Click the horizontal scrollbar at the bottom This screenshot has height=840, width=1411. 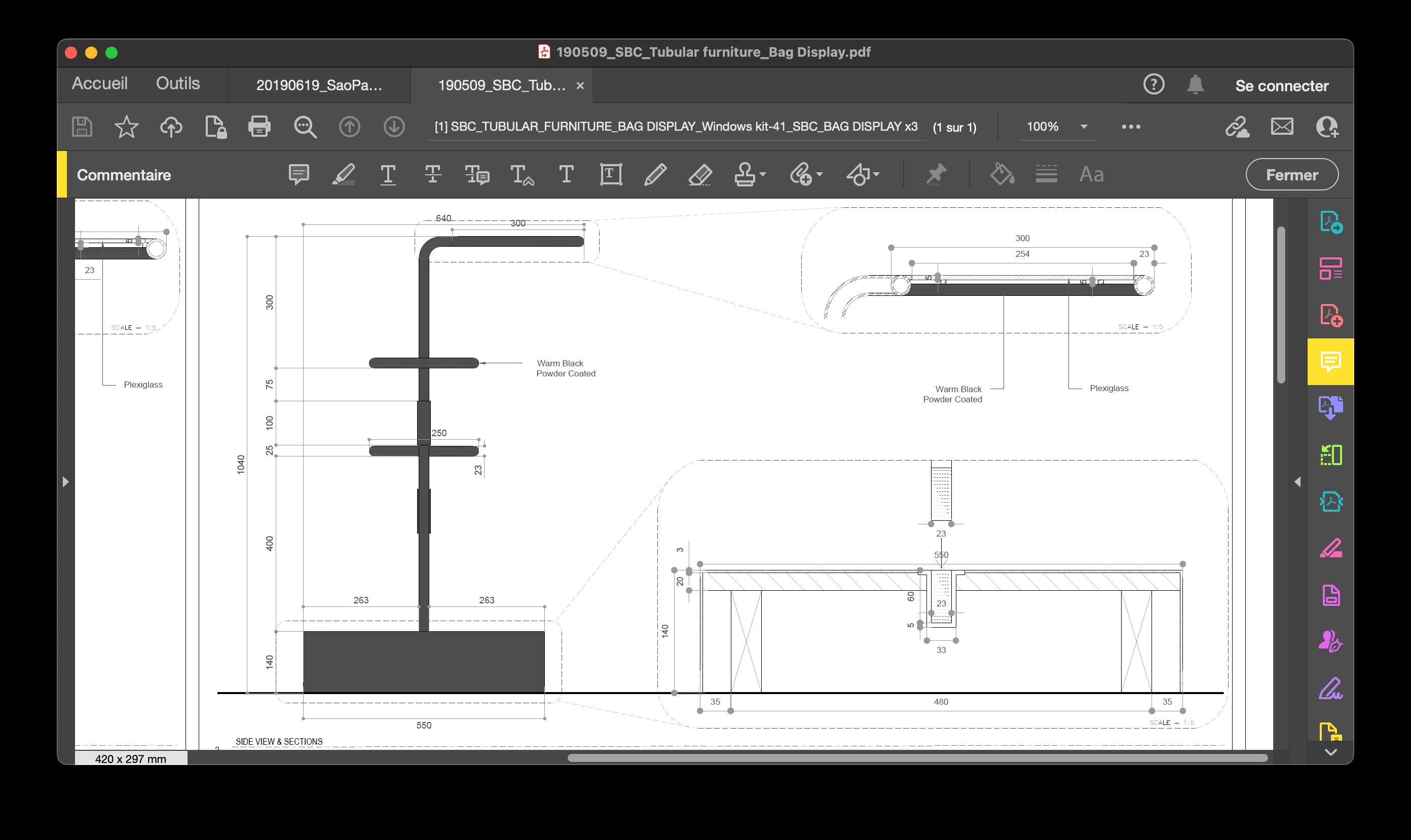pos(917,757)
